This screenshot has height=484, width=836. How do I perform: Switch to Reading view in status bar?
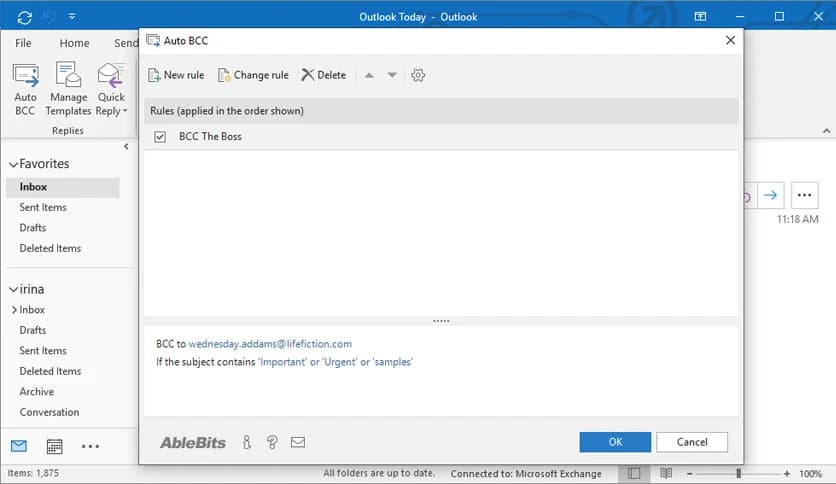(666, 473)
